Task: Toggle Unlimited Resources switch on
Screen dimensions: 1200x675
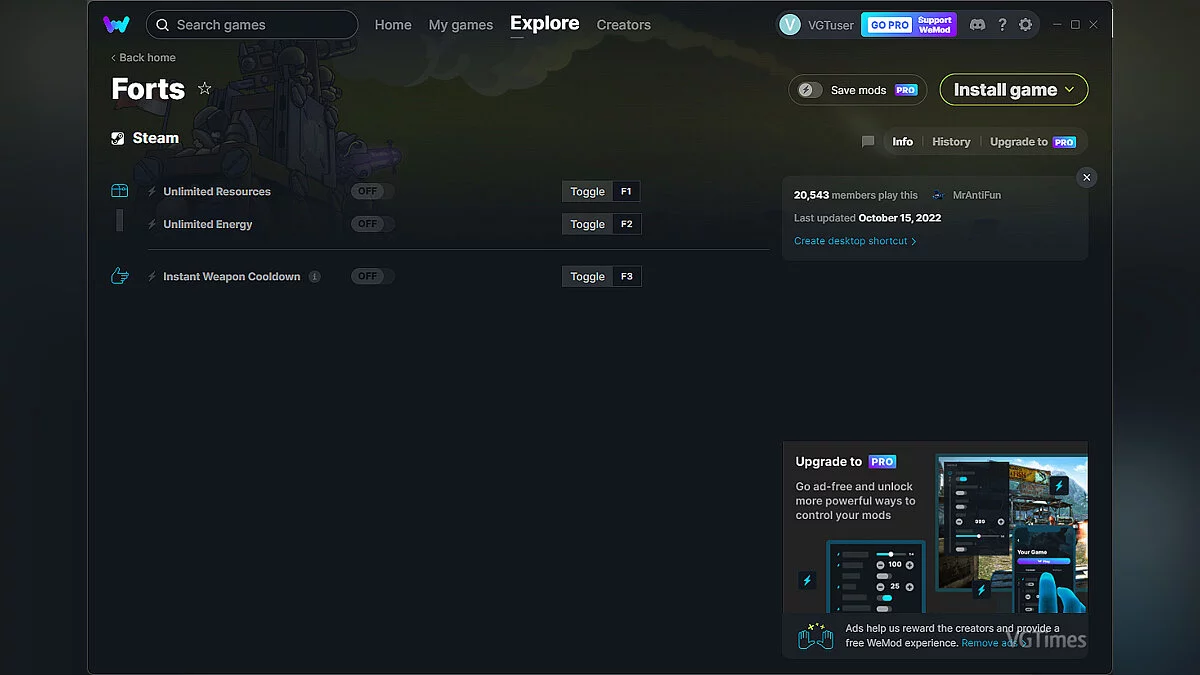Action: coord(372,192)
